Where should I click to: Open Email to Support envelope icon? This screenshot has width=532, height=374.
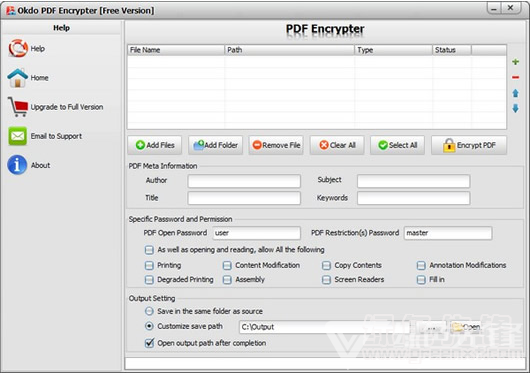[x=17, y=136]
